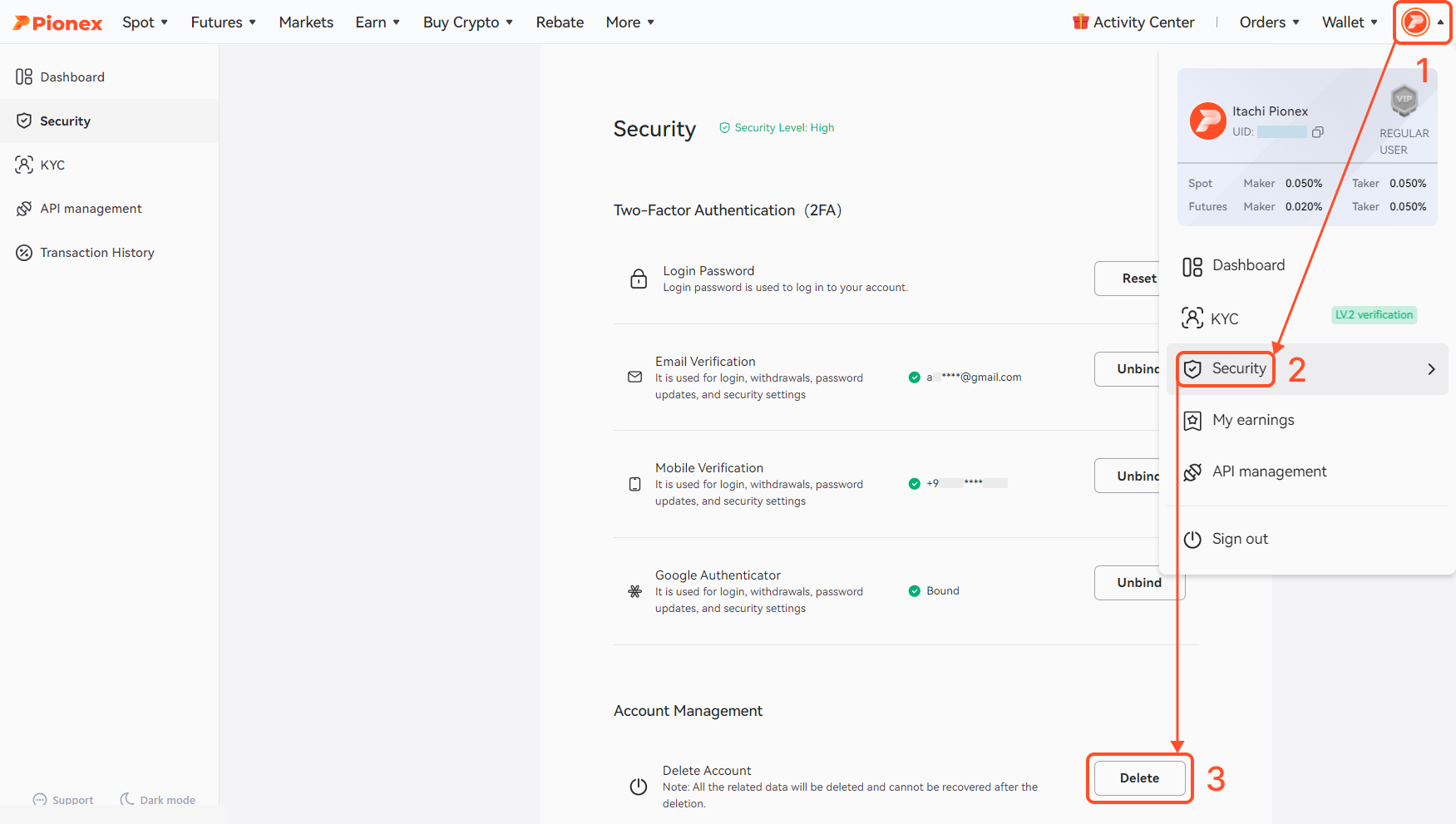Go to the Markets page
1456x824 pixels.
click(x=306, y=22)
